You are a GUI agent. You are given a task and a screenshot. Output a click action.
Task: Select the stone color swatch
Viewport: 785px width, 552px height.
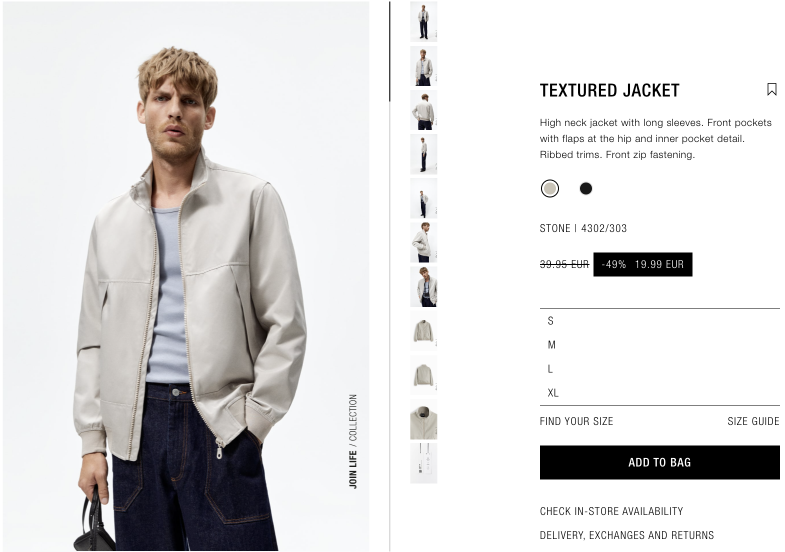point(550,189)
